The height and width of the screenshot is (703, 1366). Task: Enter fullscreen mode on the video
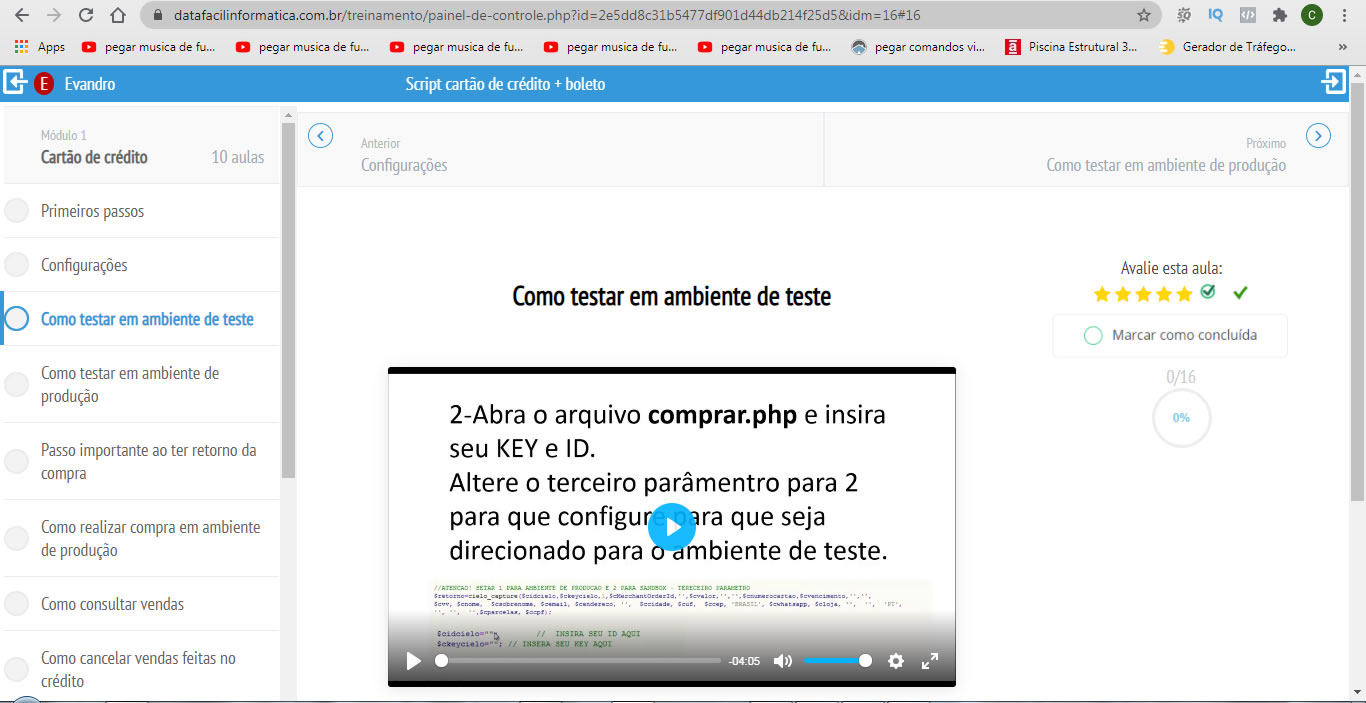click(929, 661)
